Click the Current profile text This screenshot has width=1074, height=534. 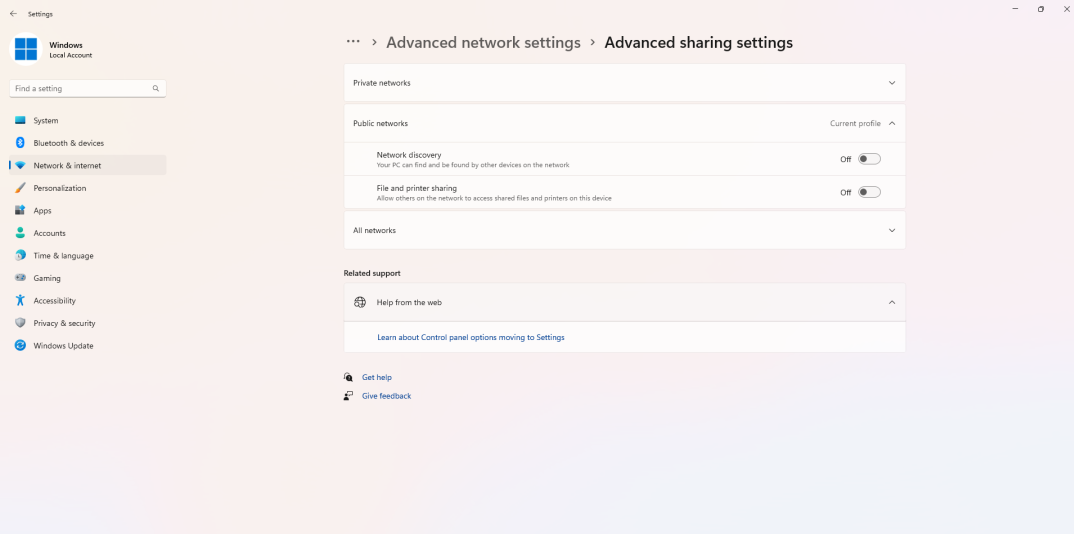(x=855, y=123)
